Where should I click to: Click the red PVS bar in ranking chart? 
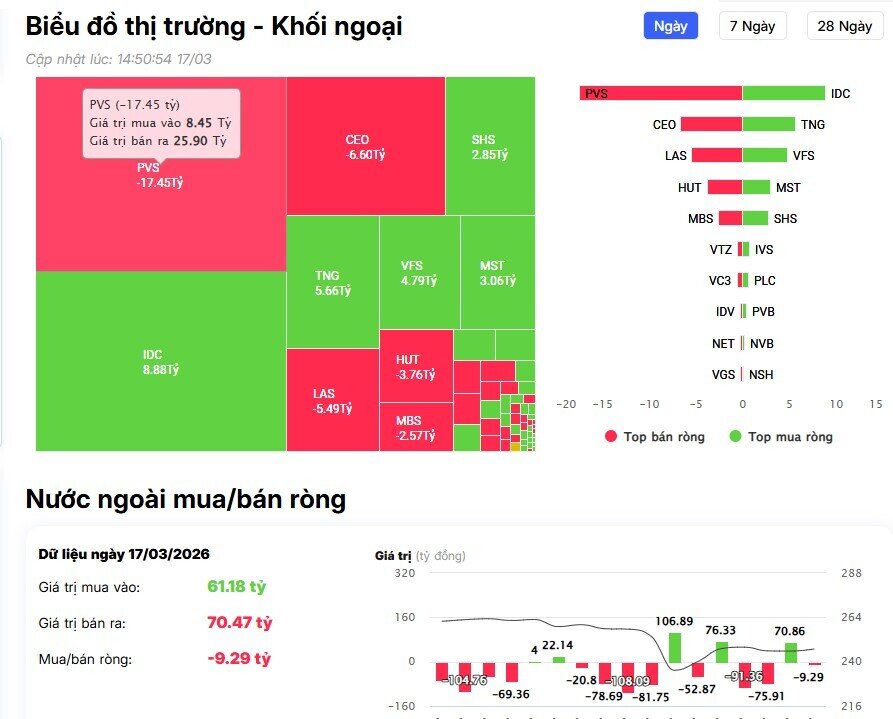pos(660,93)
